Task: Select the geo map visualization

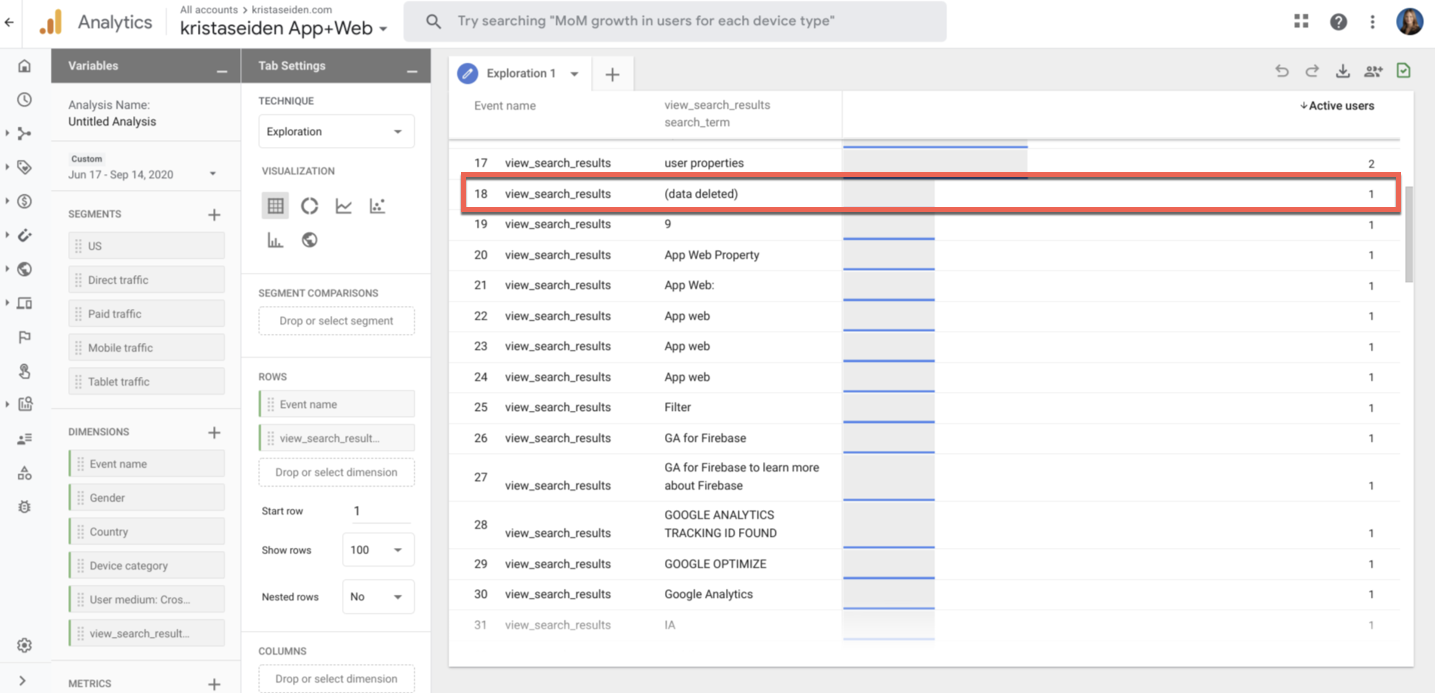Action: (x=310, y=240)
